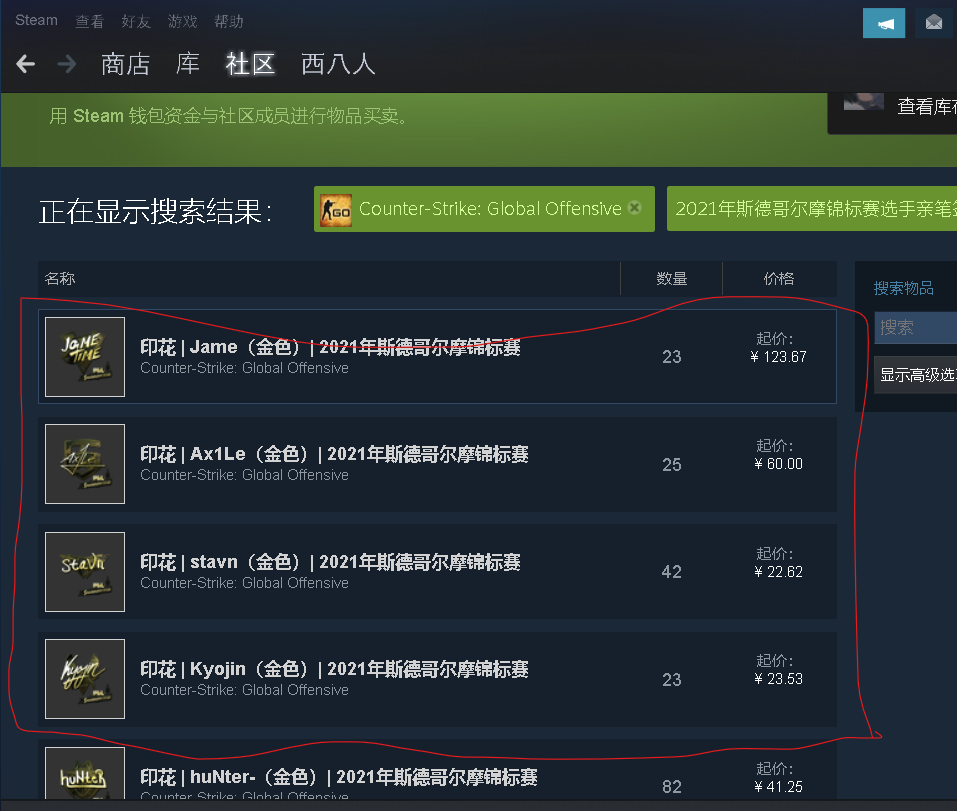Open the 好友 menu
957x811 pixels.
[135, 21]
